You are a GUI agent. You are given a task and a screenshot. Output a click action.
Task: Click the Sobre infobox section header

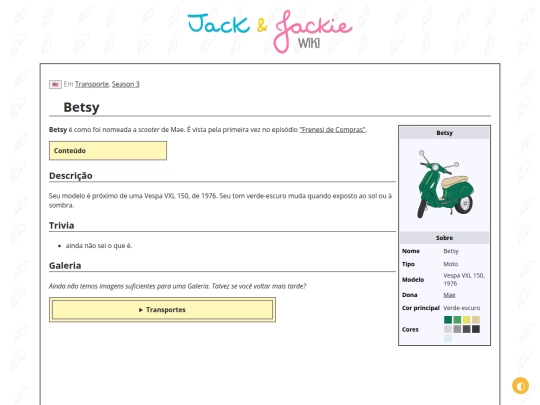[x=444, y=238]
